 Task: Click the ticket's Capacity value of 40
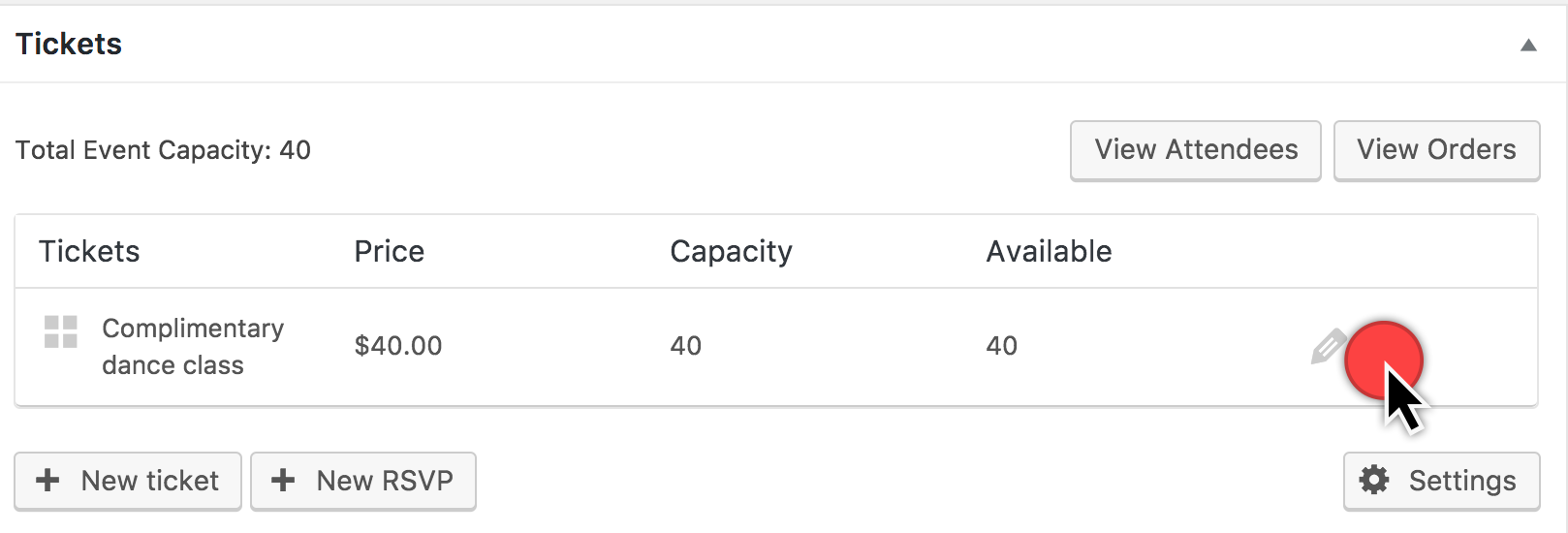[x=686, y=346]
